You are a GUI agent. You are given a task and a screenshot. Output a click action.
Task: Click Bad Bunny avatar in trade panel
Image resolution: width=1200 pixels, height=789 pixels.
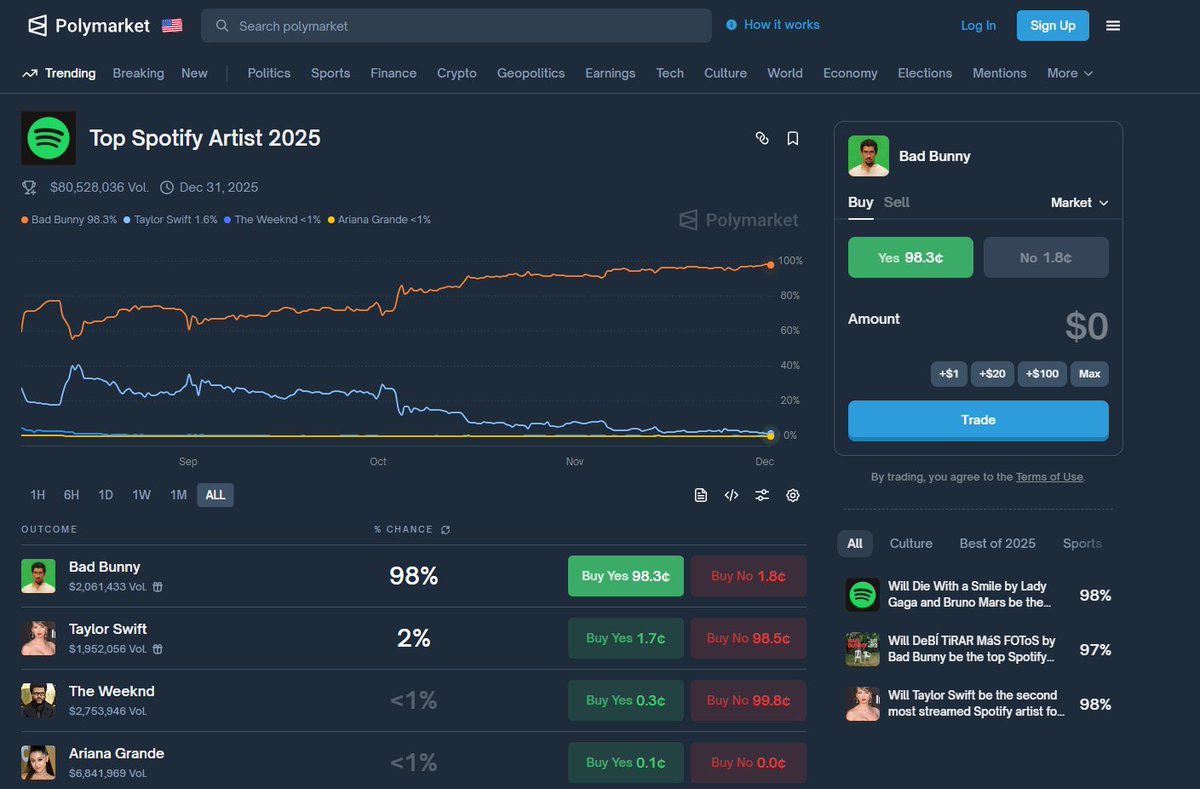click(868, 156)
